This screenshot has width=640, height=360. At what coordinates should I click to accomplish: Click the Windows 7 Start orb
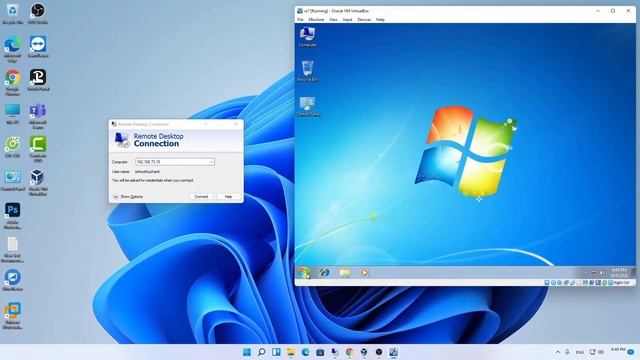pyautogui.click(x=304, y=272)
